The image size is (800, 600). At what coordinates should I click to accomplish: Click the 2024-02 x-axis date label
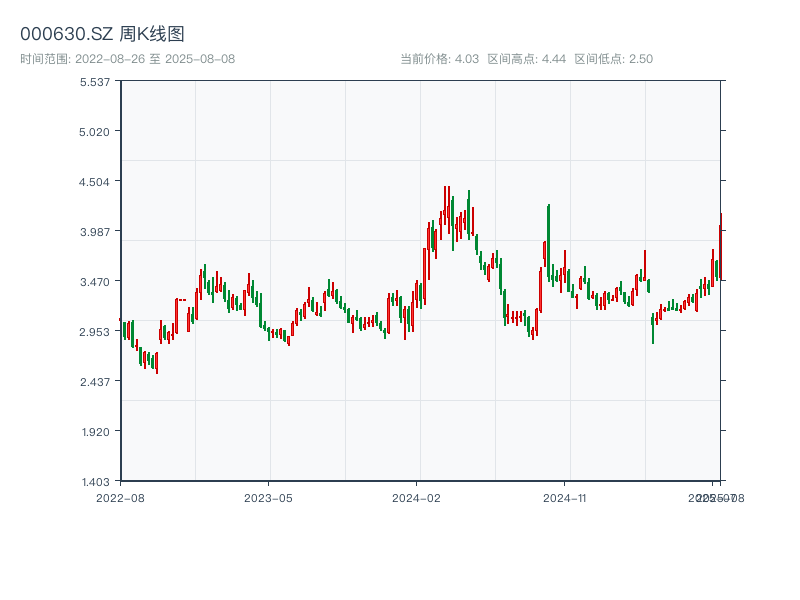pos(417,497)
